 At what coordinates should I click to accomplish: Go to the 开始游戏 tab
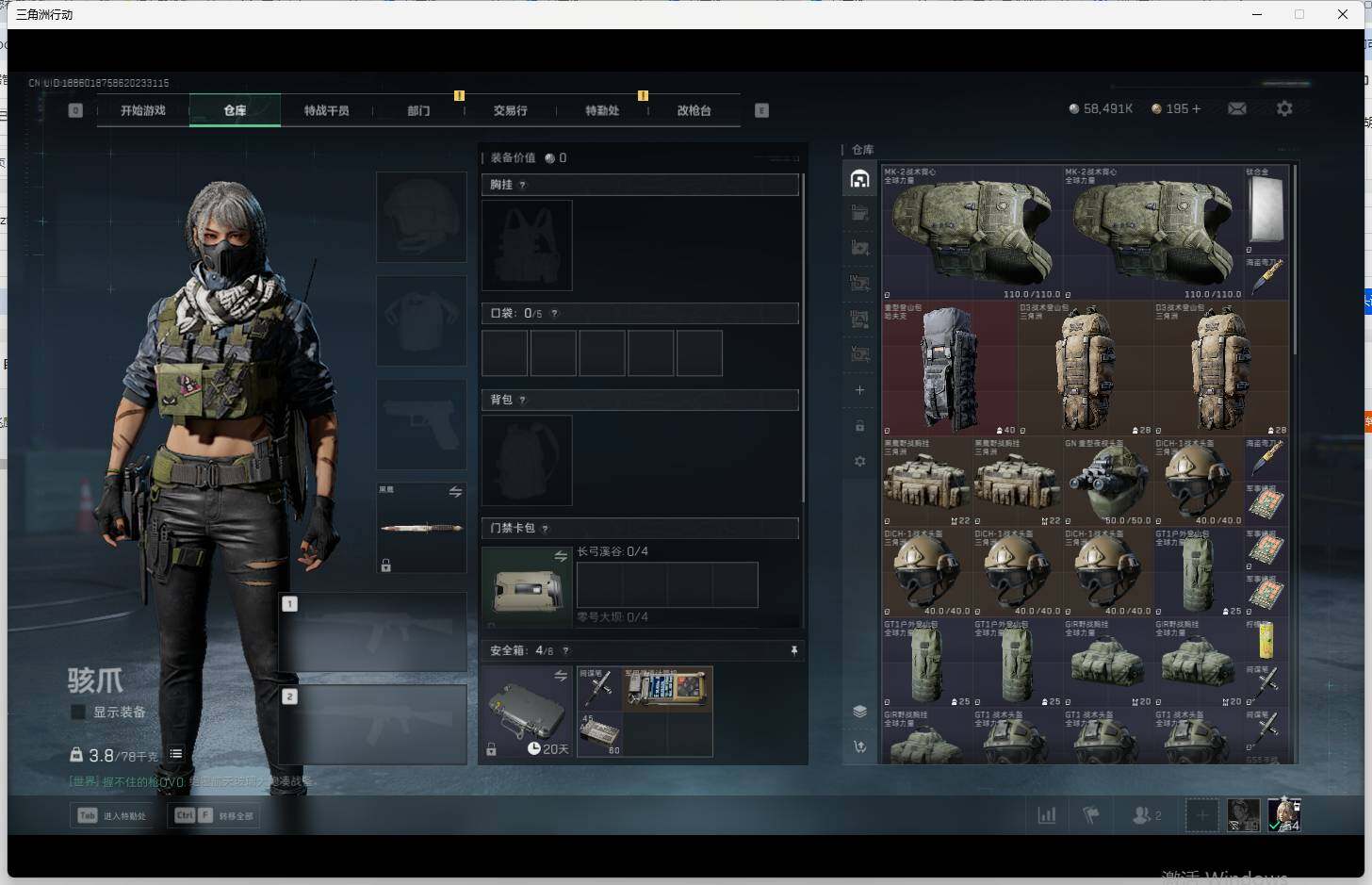pyautogui.click(x=143, y=110)
